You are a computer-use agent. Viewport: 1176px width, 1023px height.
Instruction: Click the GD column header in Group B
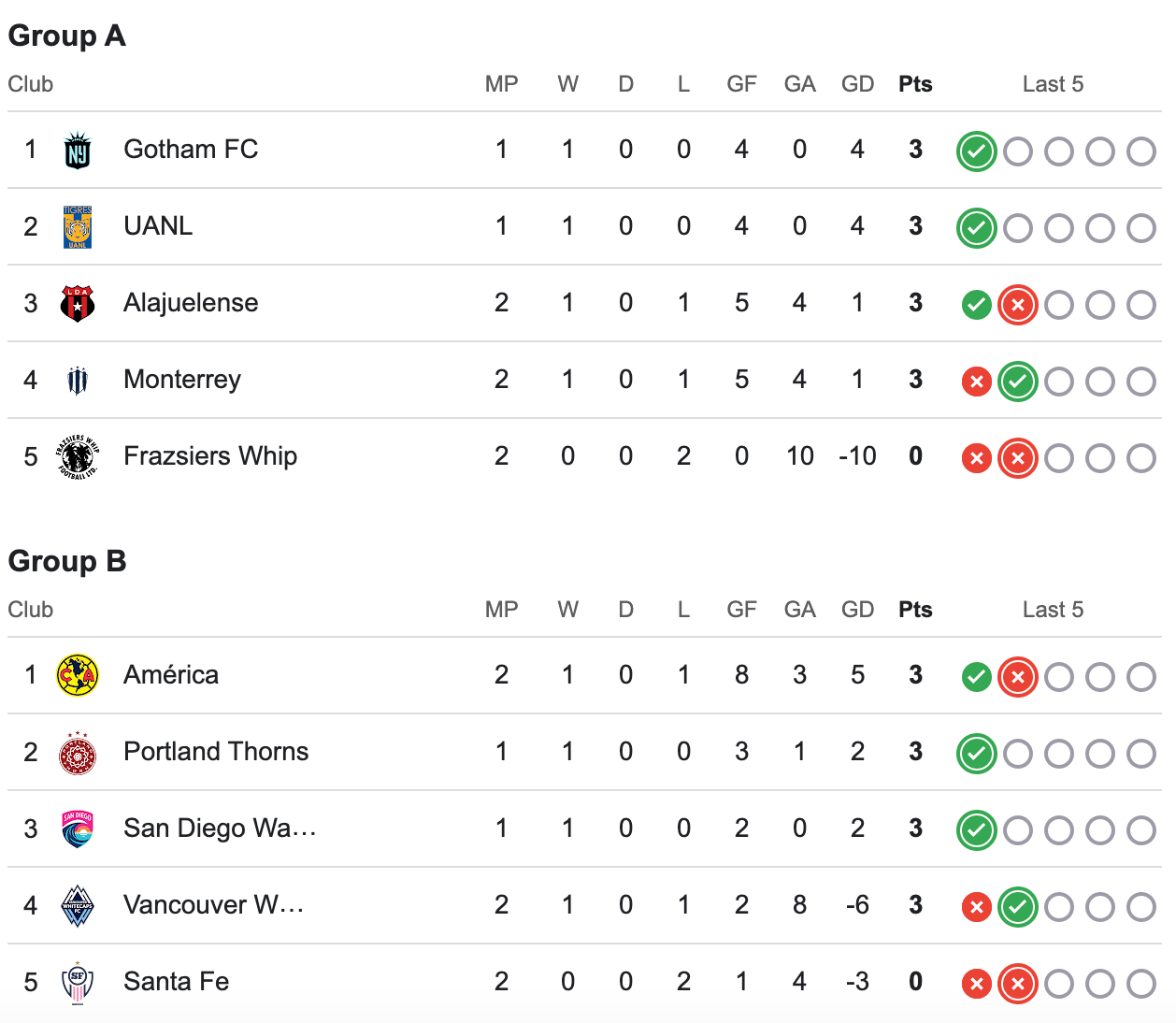[857, 610]
